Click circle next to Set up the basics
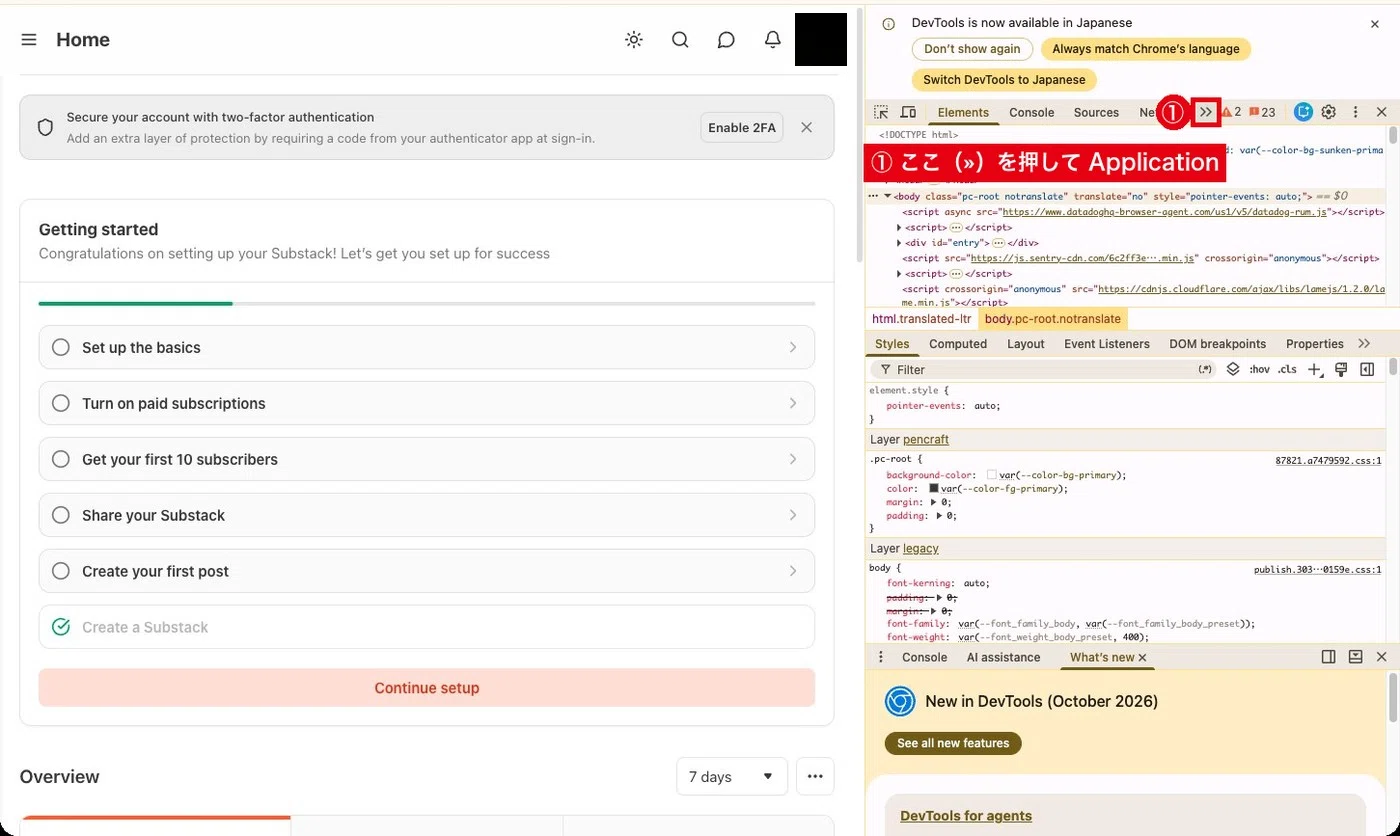 [x=61, y=347]
